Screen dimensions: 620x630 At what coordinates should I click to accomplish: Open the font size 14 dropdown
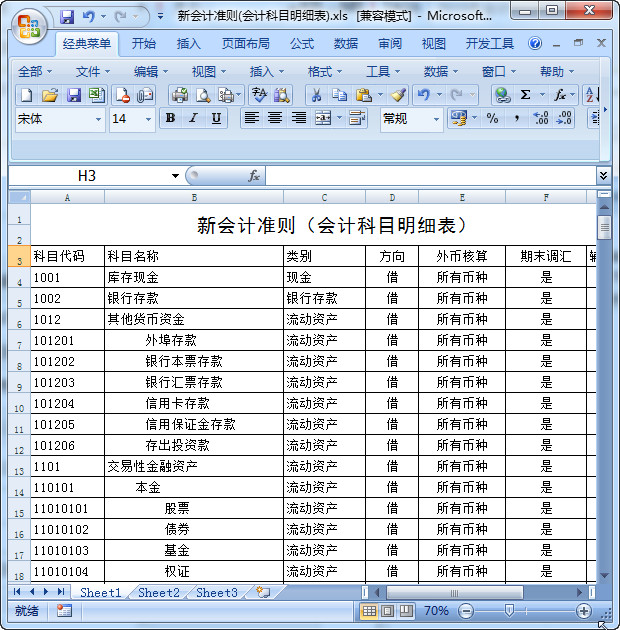148,119
